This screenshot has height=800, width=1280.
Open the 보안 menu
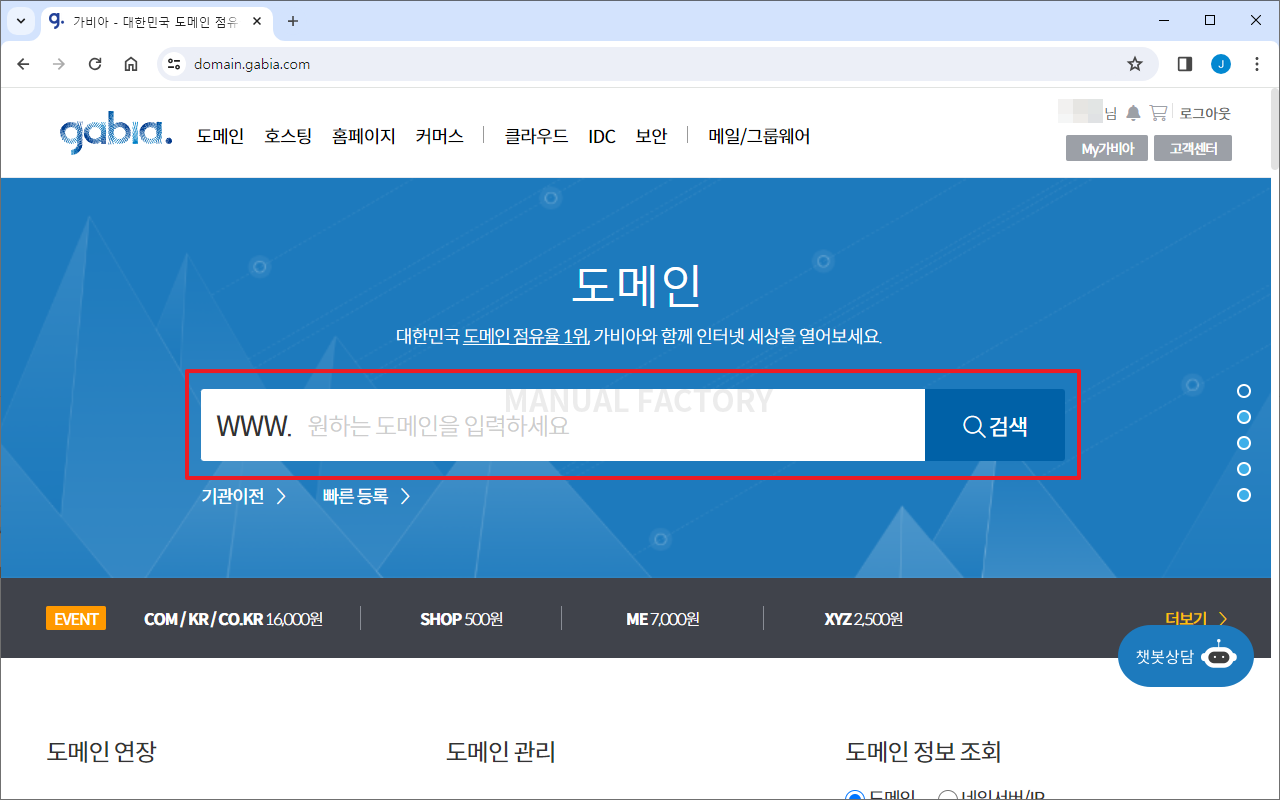651,136
